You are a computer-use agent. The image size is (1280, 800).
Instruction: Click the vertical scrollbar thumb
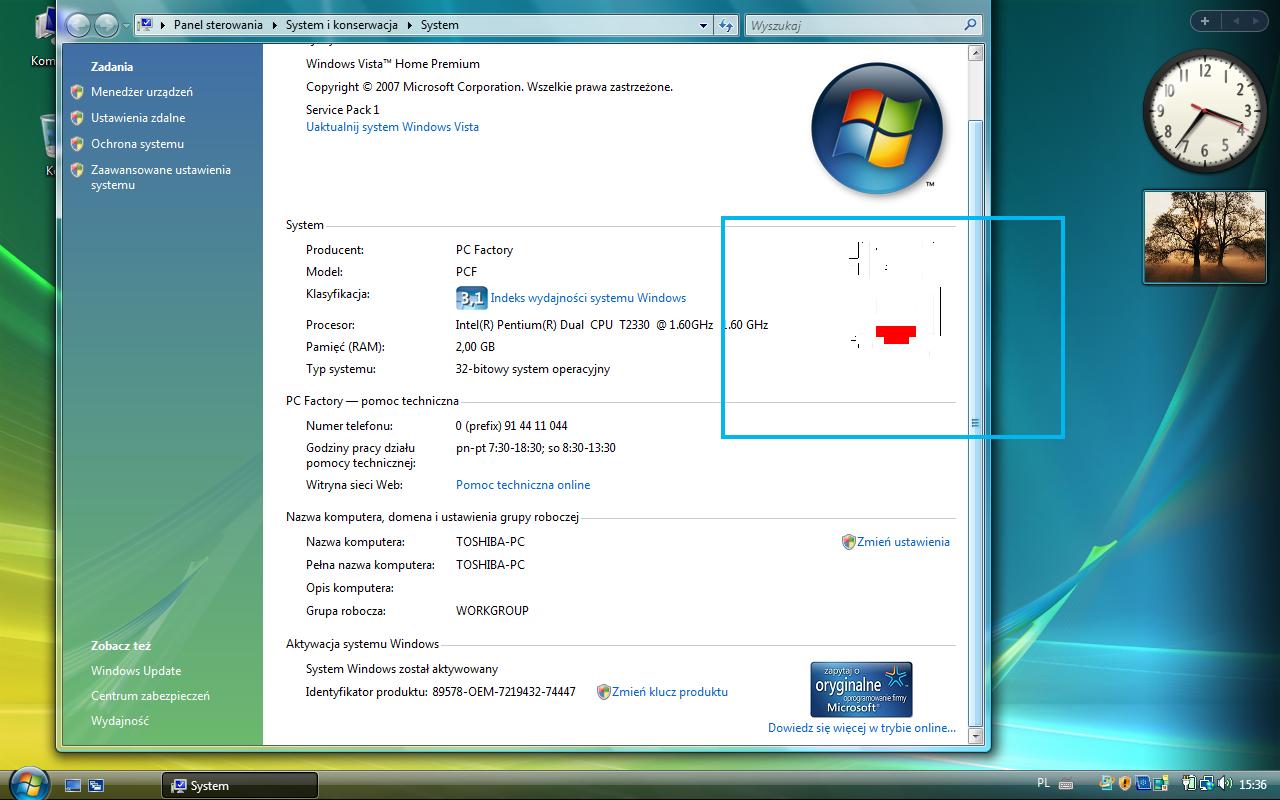click(x=976, y=423)
